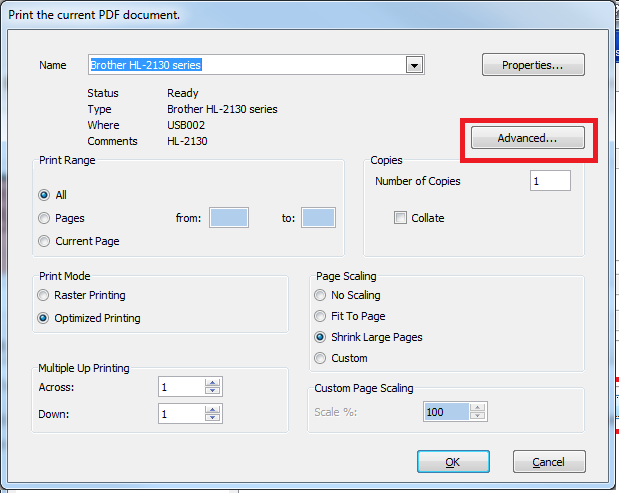Increase Scale % with up arrow

[x=477, y=407]
